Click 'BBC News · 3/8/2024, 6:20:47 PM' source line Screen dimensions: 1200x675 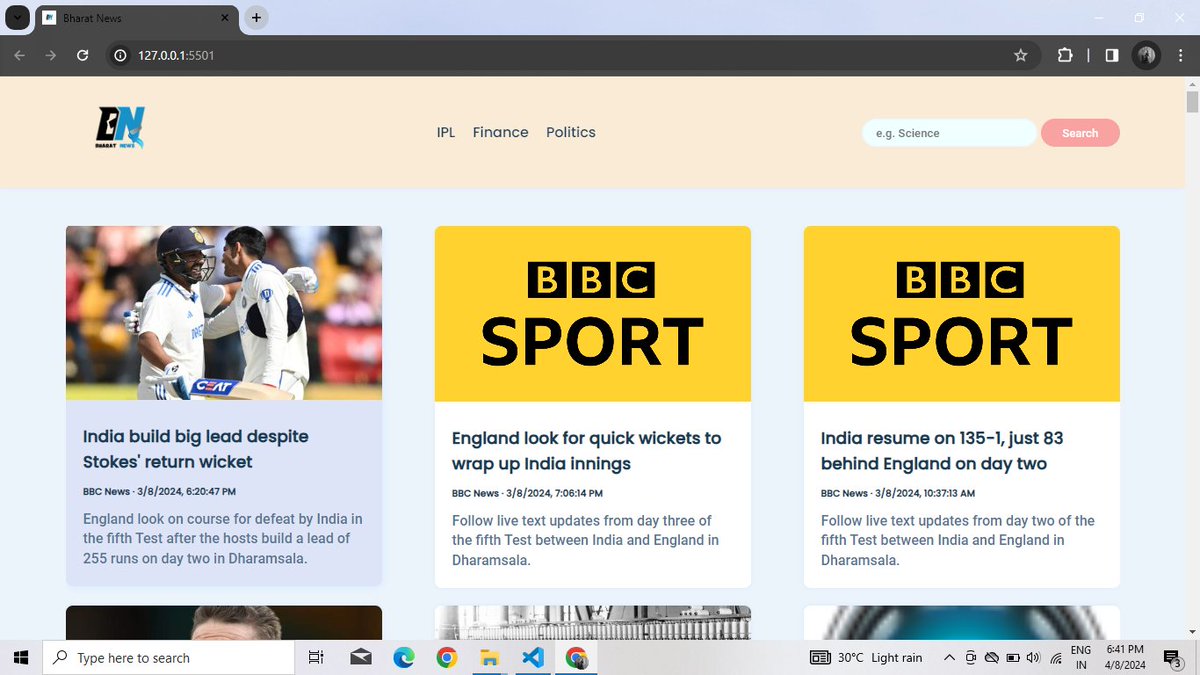click(x=159, y=491)
